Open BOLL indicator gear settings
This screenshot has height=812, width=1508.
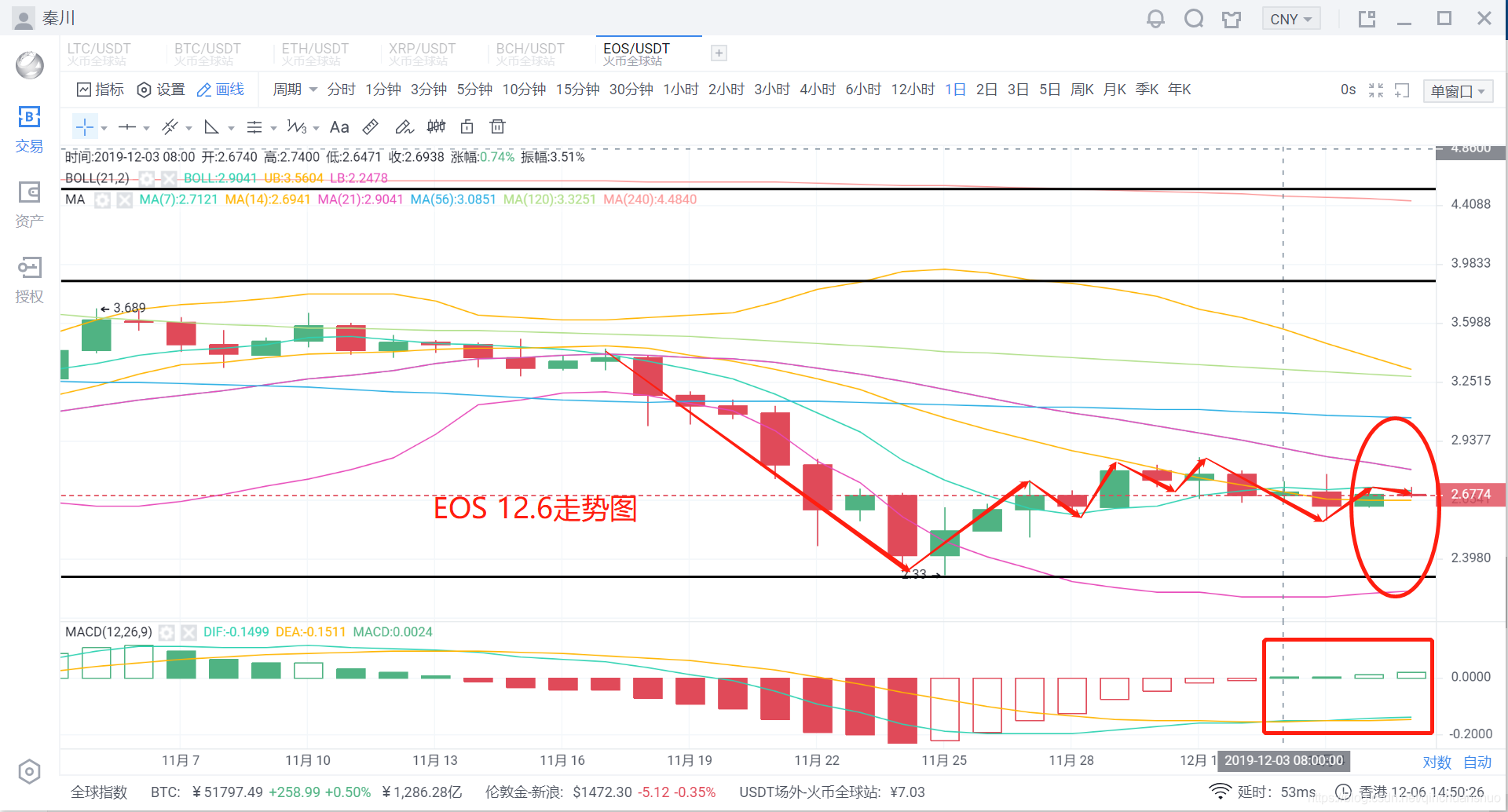146,178
